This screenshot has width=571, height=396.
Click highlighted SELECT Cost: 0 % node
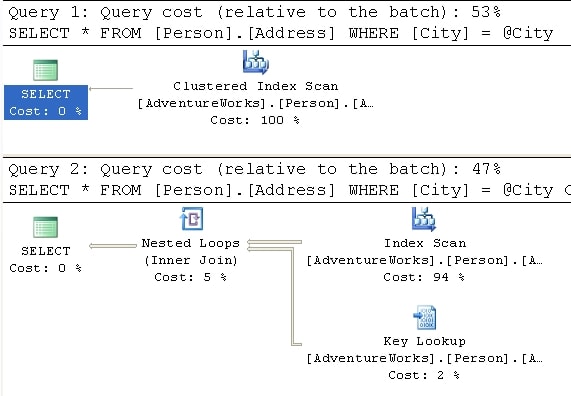(x=46, y=102)
